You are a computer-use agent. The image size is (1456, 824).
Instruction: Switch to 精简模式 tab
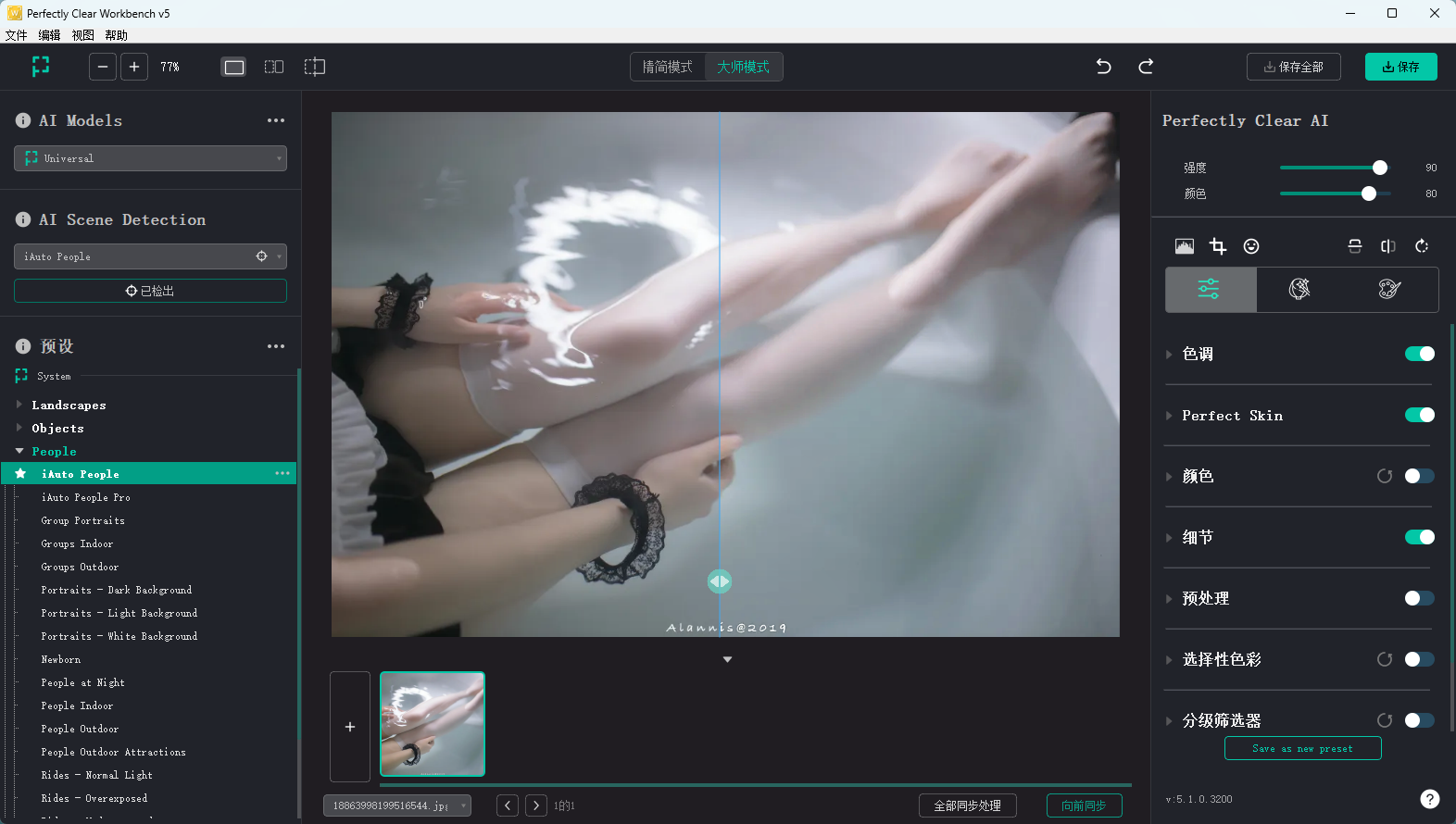coord(668,67)
